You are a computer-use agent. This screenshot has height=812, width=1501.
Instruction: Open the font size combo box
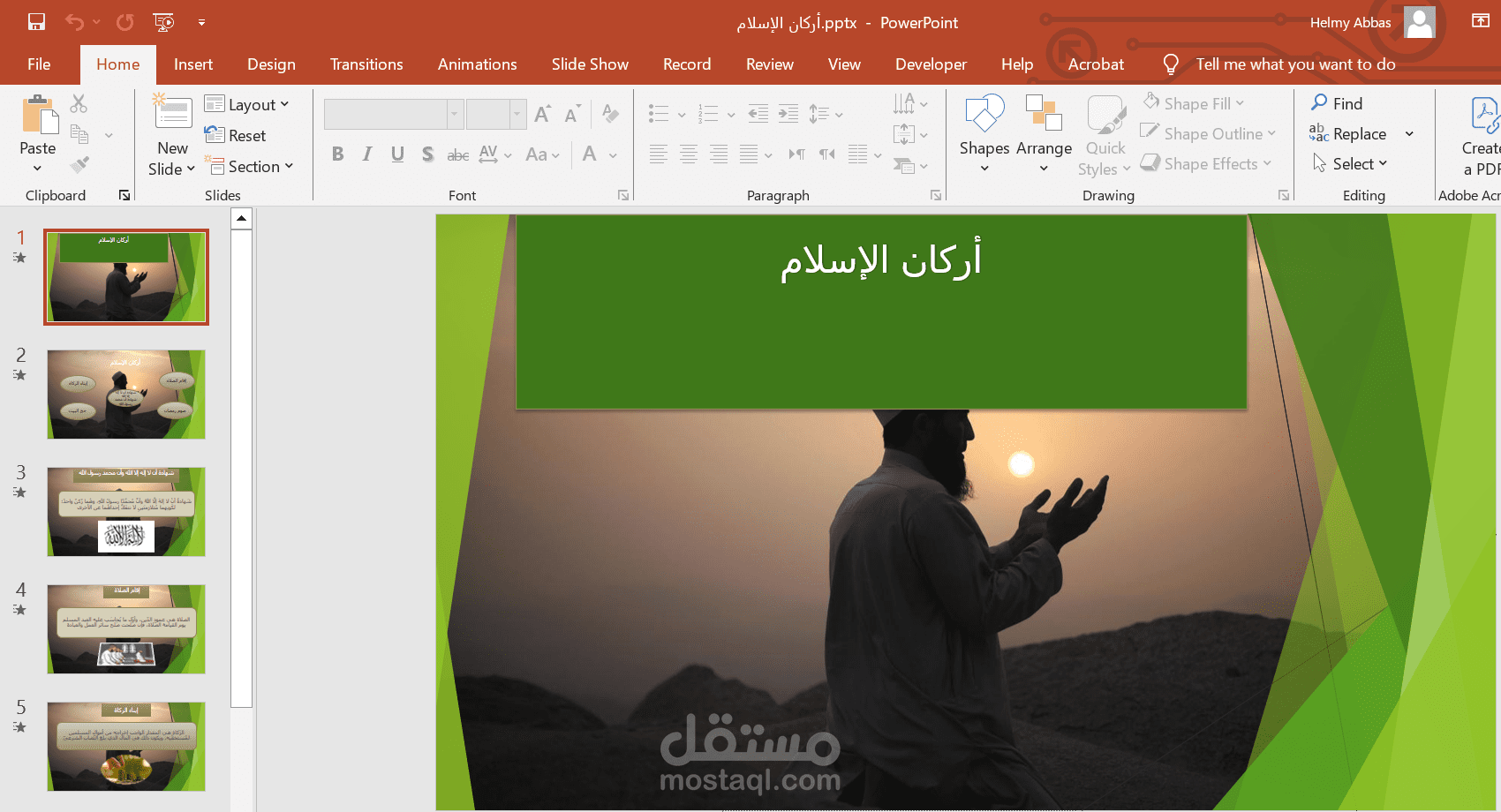click(496, 114)
